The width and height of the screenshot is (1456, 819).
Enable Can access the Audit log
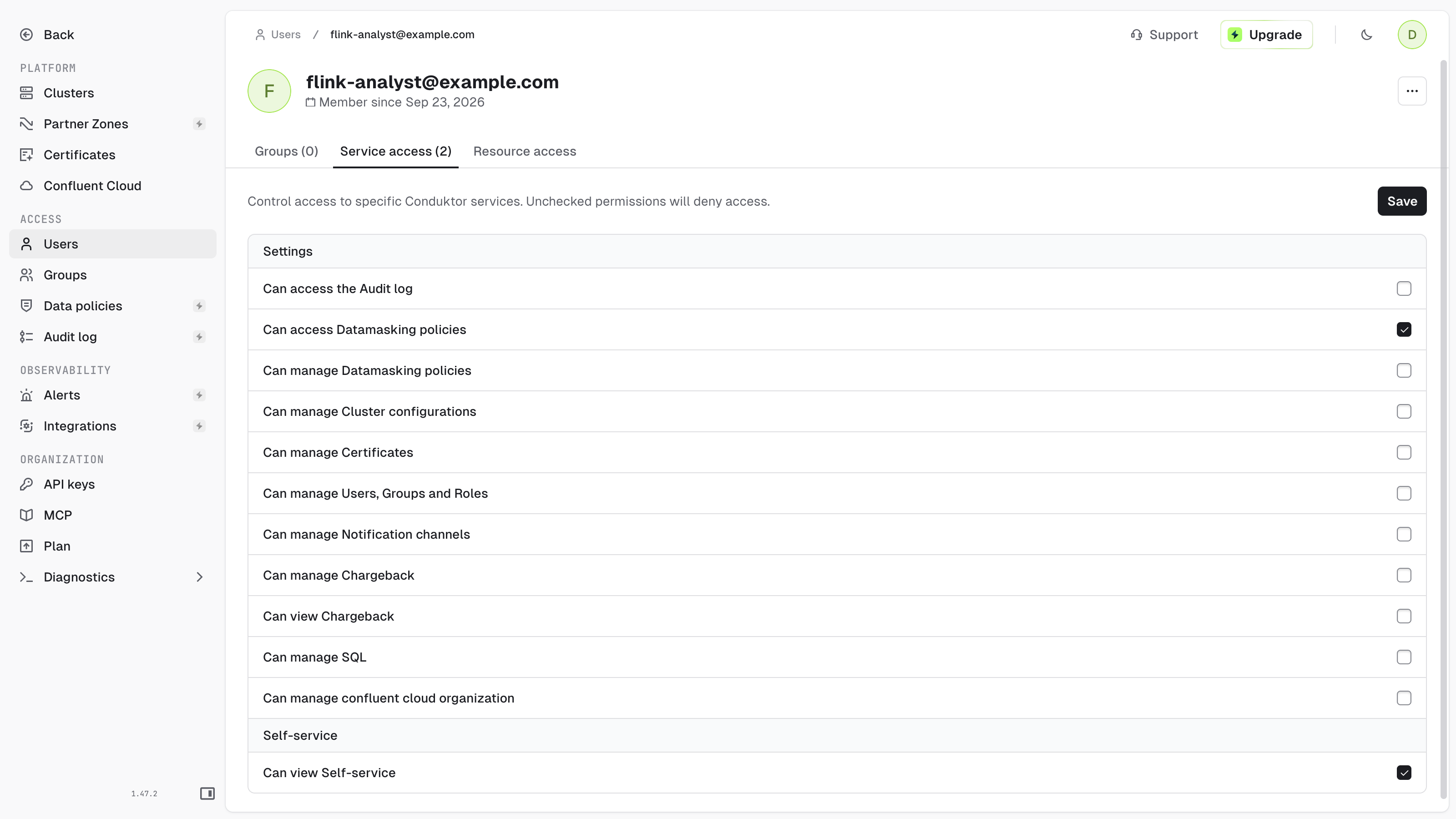click(x=1403, y=289)
